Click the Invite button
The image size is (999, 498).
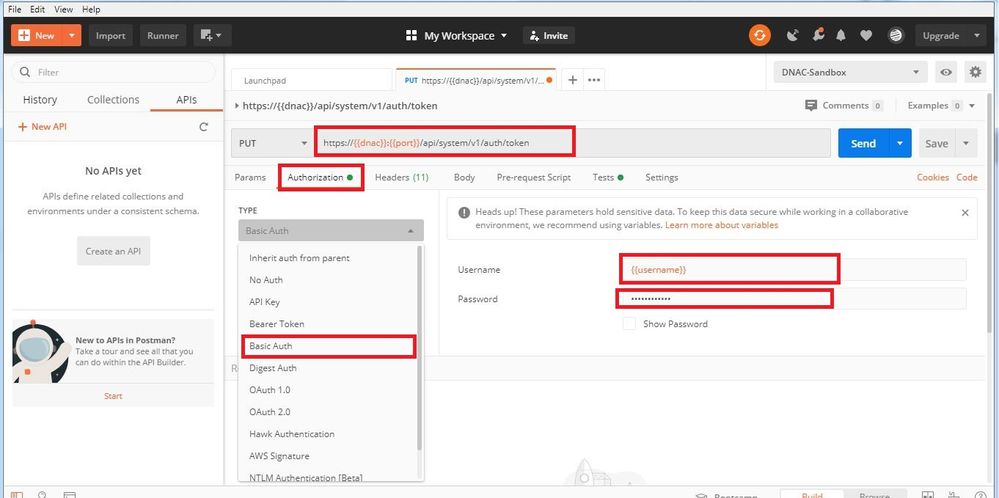(549, 36)
